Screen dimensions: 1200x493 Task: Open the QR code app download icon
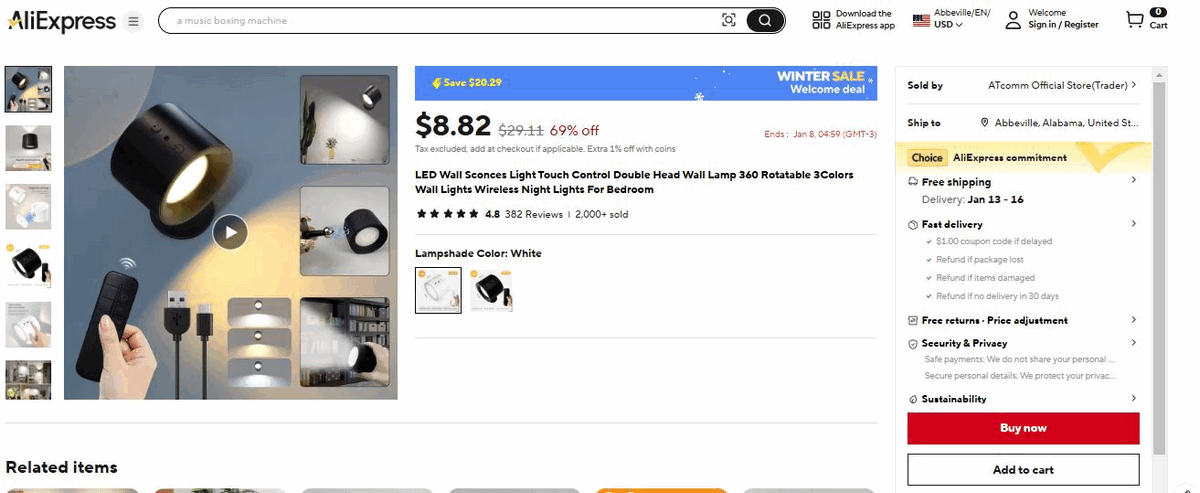click(x=821, y=20)
